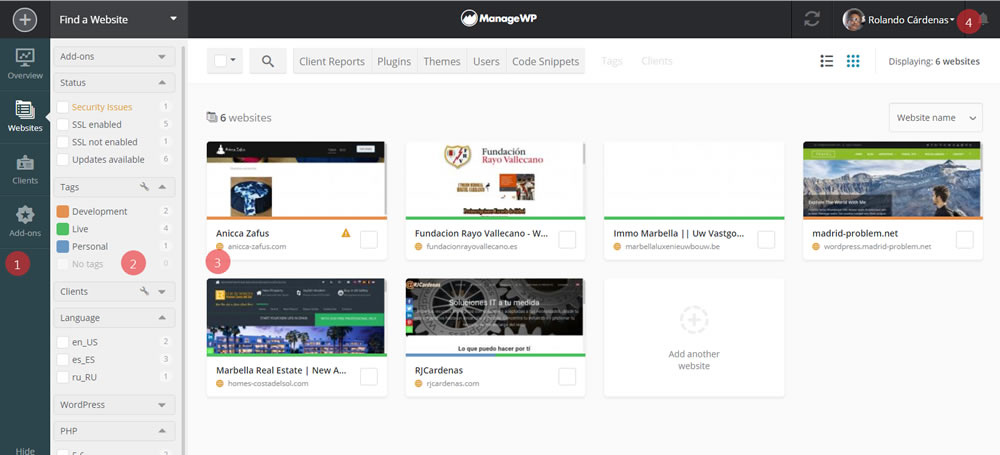Click the status dot beside homes-costadelsol.com

[220, 384]
